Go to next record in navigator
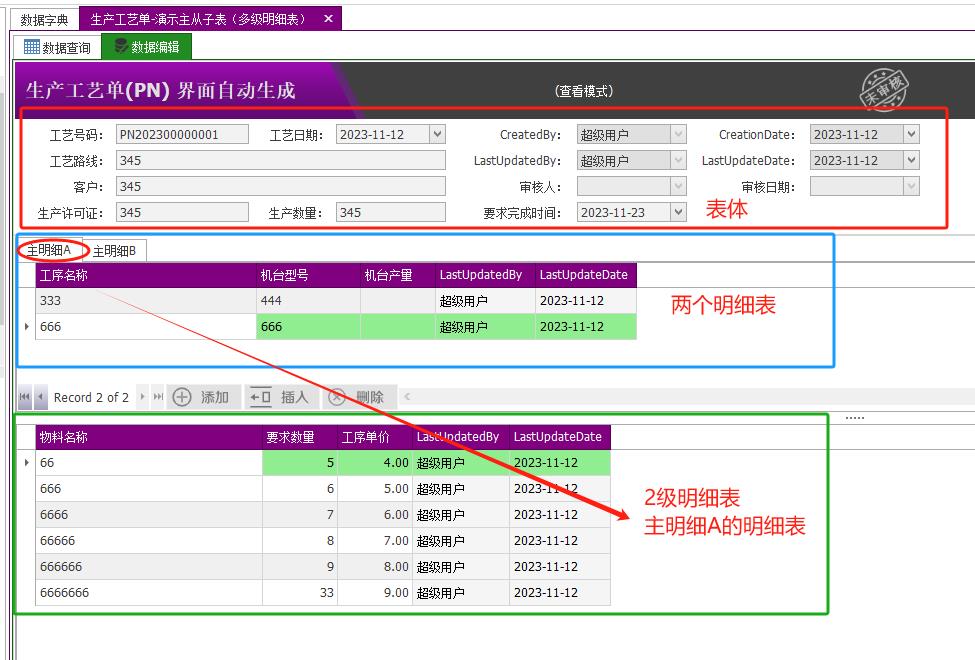The image size is (975, 660). click(x=142, y=397)
